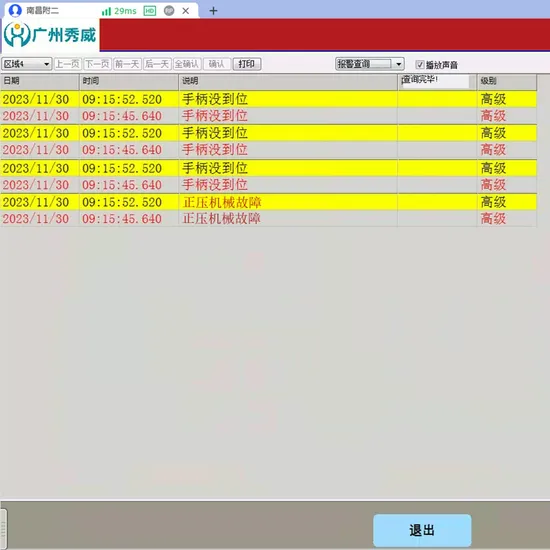This screenshot has height=550, width=550.
Task: Click the green signal strength icon
Action: [106, 12]
